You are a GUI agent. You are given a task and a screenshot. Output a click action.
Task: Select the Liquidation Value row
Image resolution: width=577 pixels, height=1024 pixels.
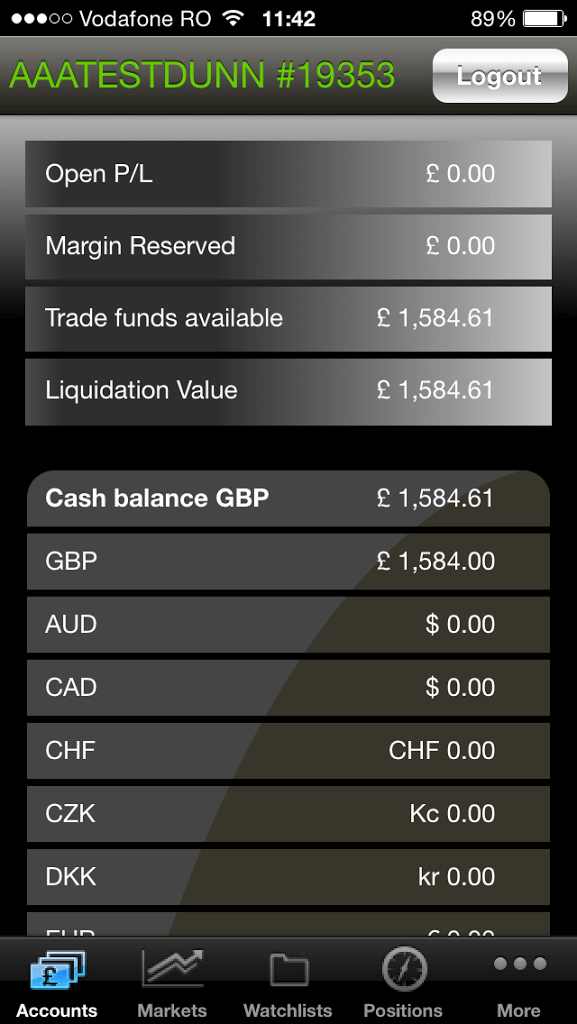coord(288,391)
